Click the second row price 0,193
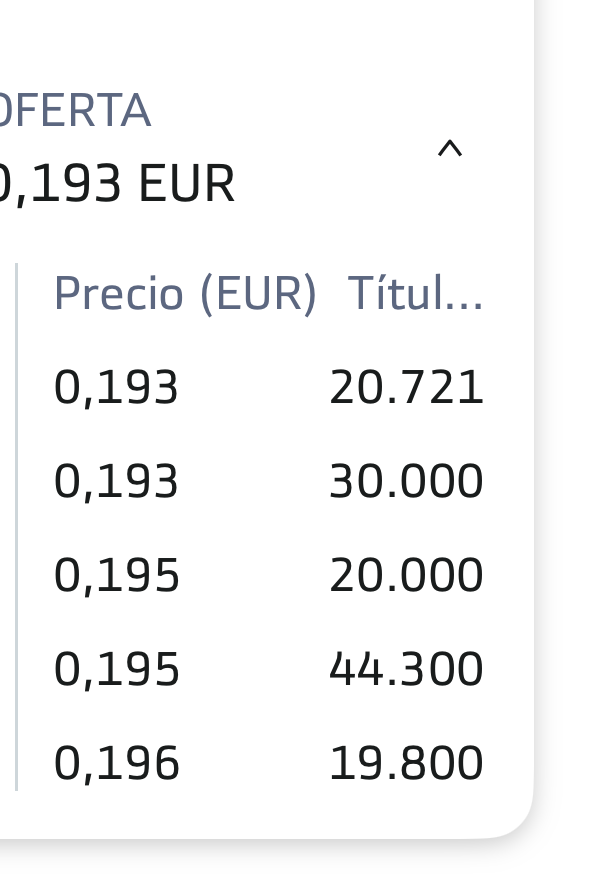Image resolution: width=606 pixels, height=887 pixels. pyautogui.click(x=116, y=482)
